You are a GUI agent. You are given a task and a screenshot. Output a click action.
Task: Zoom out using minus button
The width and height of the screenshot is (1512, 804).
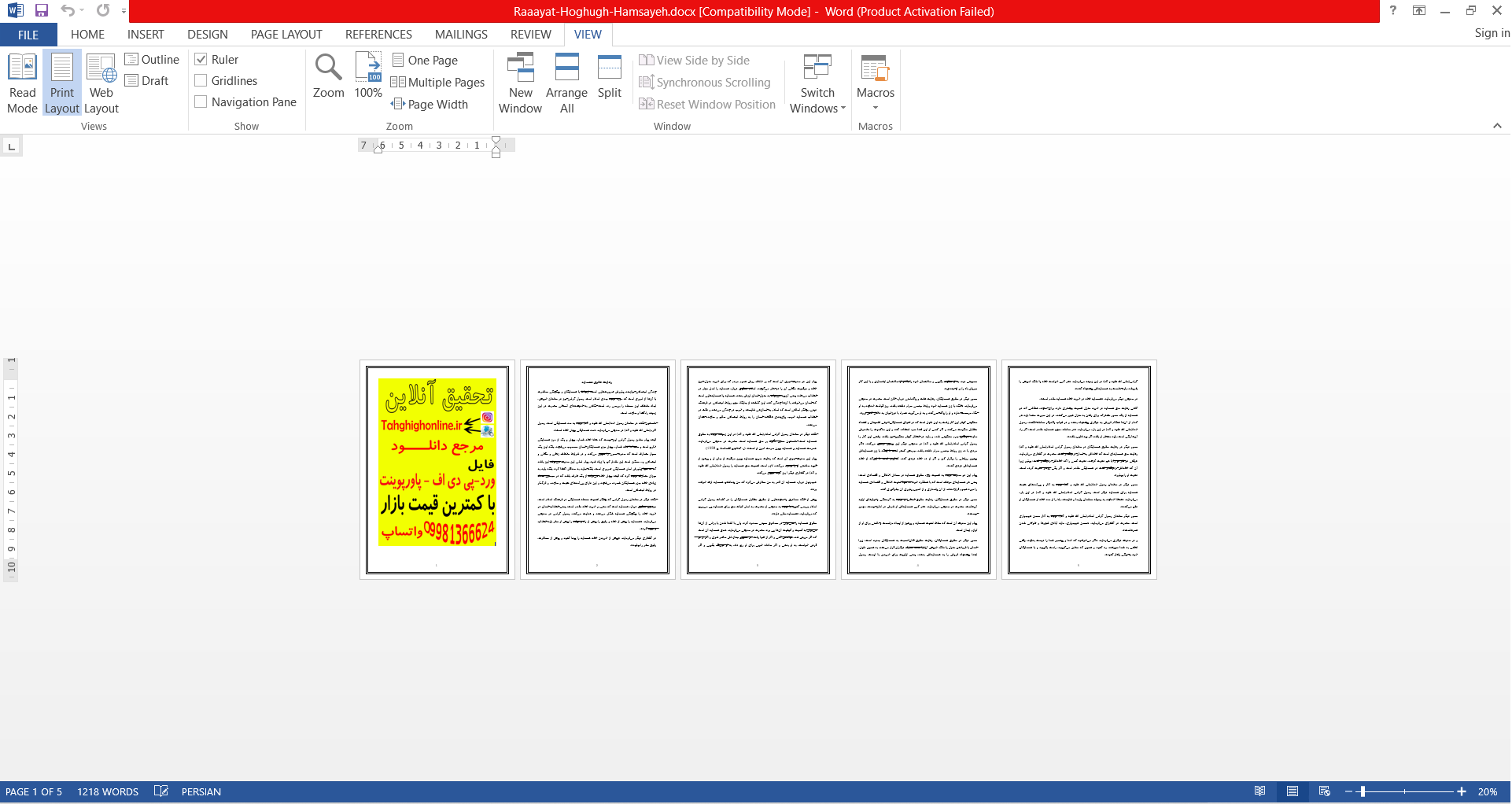pos(1348,791)
